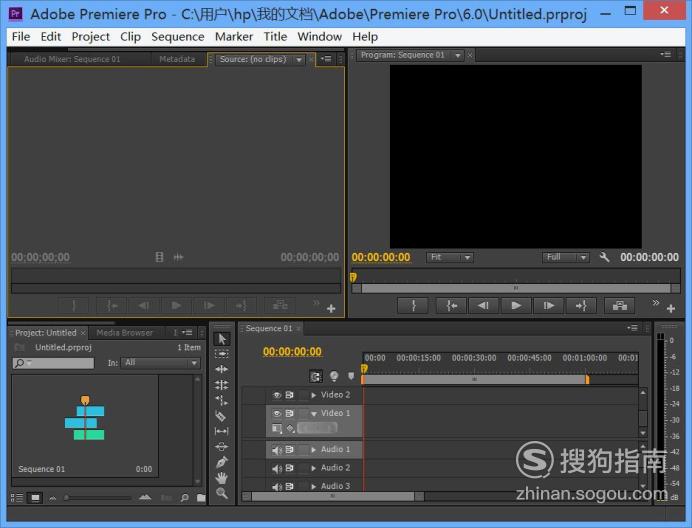Click the timeline timecode 00:00:00:00
The image size is (692, 528).
click(292, 351)
